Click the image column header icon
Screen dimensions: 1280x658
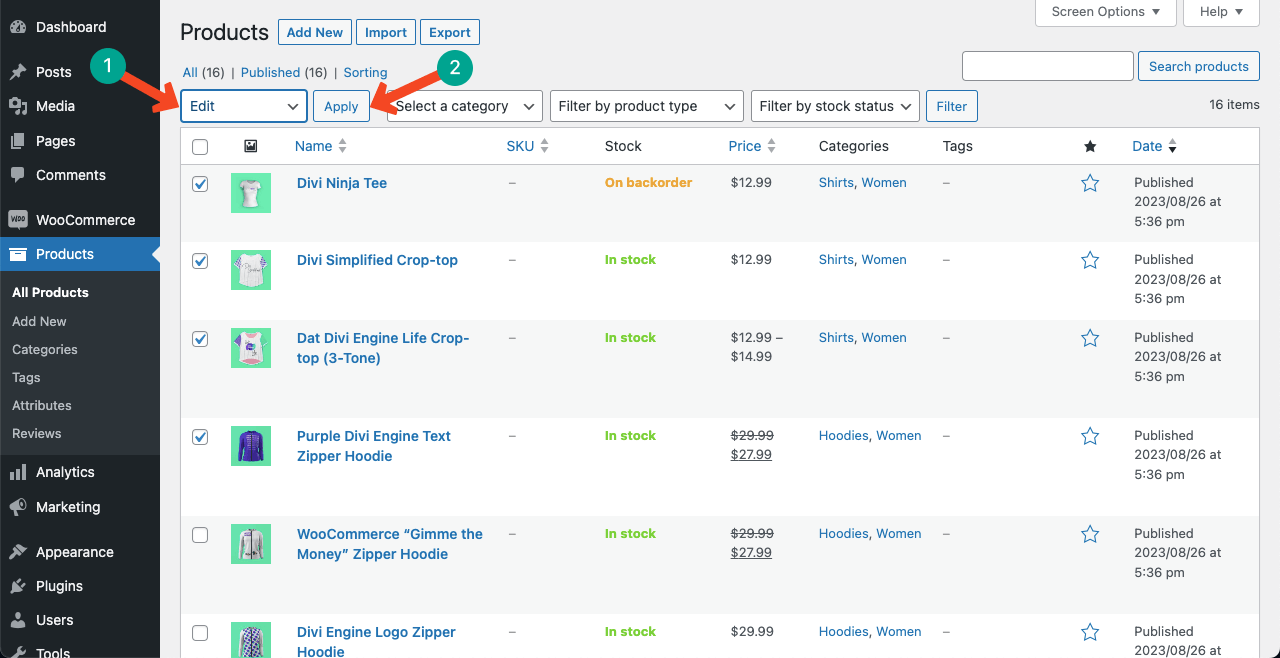coord(250,146)
